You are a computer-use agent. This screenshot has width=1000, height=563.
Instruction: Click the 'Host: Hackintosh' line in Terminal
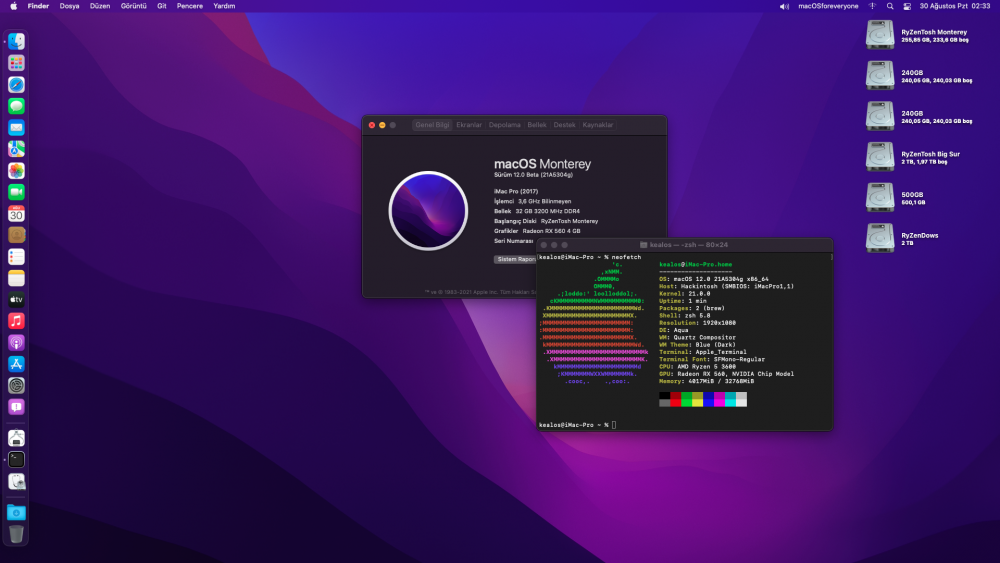(726, 286)
